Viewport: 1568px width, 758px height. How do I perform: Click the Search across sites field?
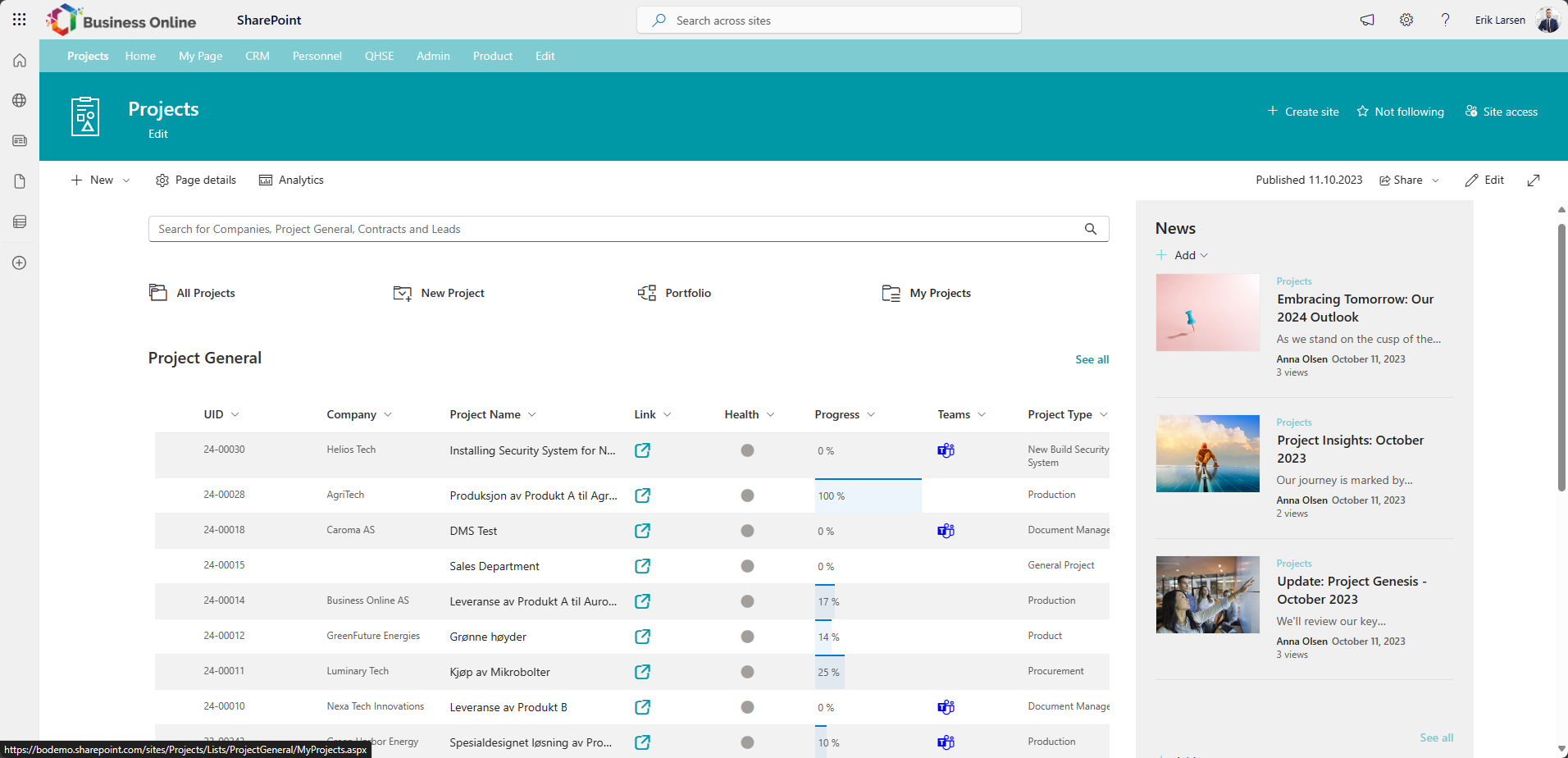pyautogui.click(x=829, y=21)
